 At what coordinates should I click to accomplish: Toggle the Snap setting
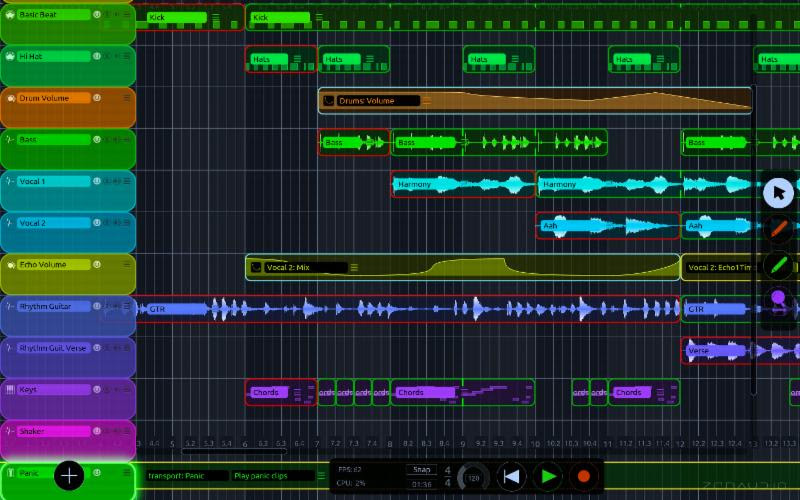(421, 469)
